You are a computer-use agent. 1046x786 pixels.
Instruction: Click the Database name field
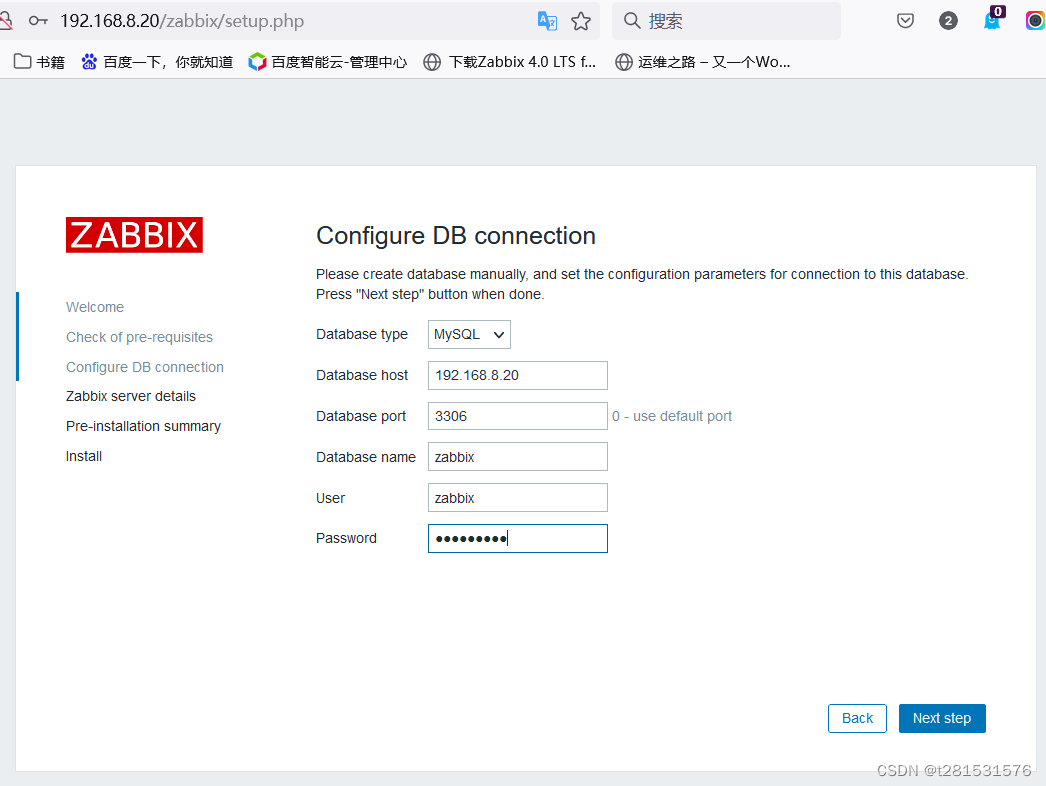[x=518, y=457]
